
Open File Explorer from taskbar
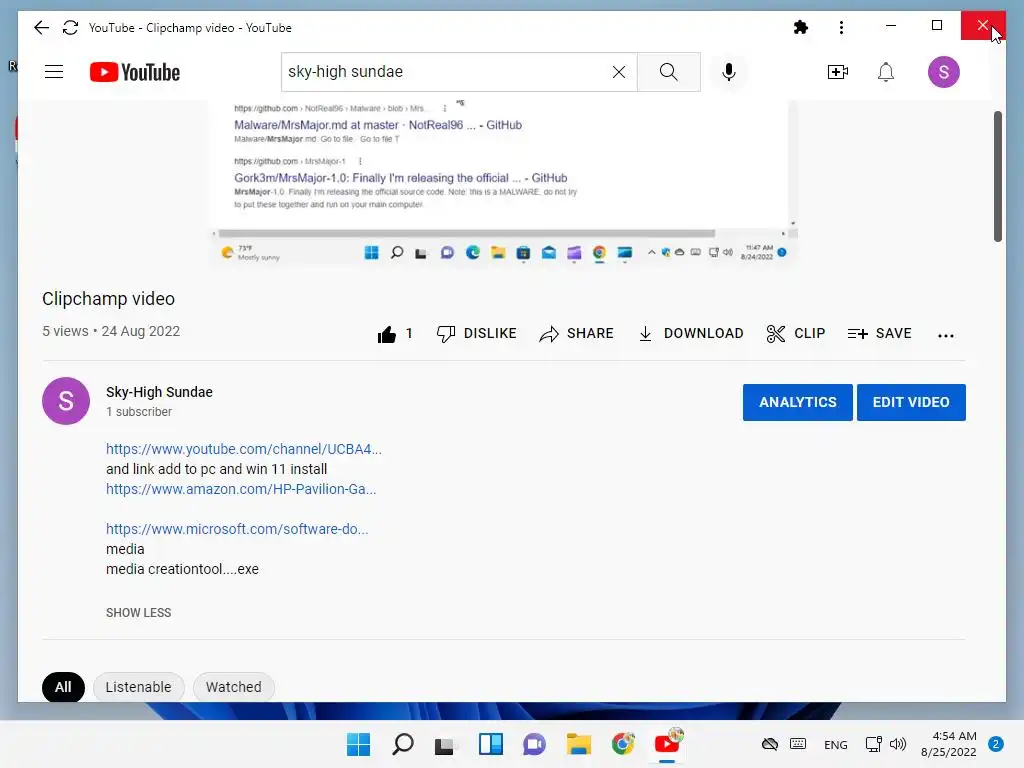coord(579,744)
